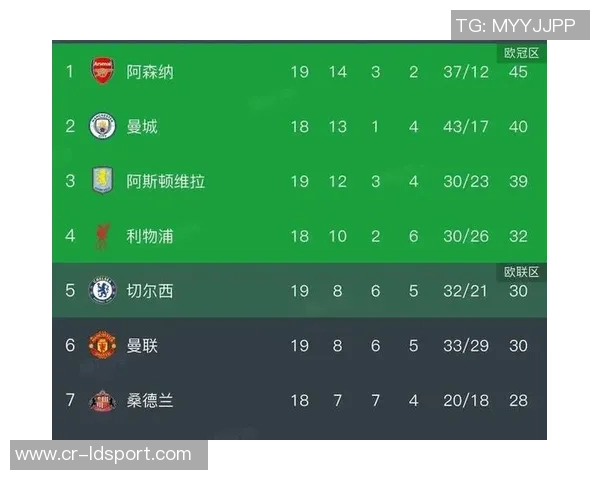Select the Aston Villa club badge
This screenshot has width=600, height=480.
click(x=103, y=181)
